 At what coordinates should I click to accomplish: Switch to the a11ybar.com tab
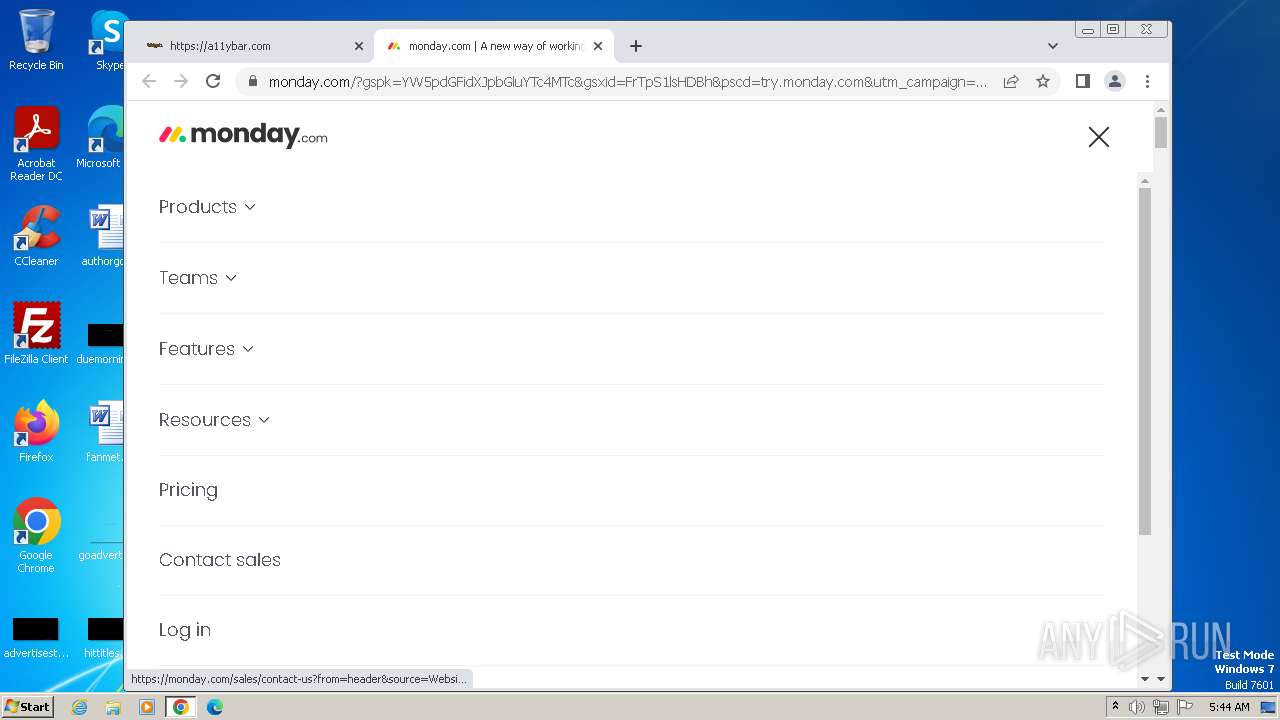[x=250, y=46]
